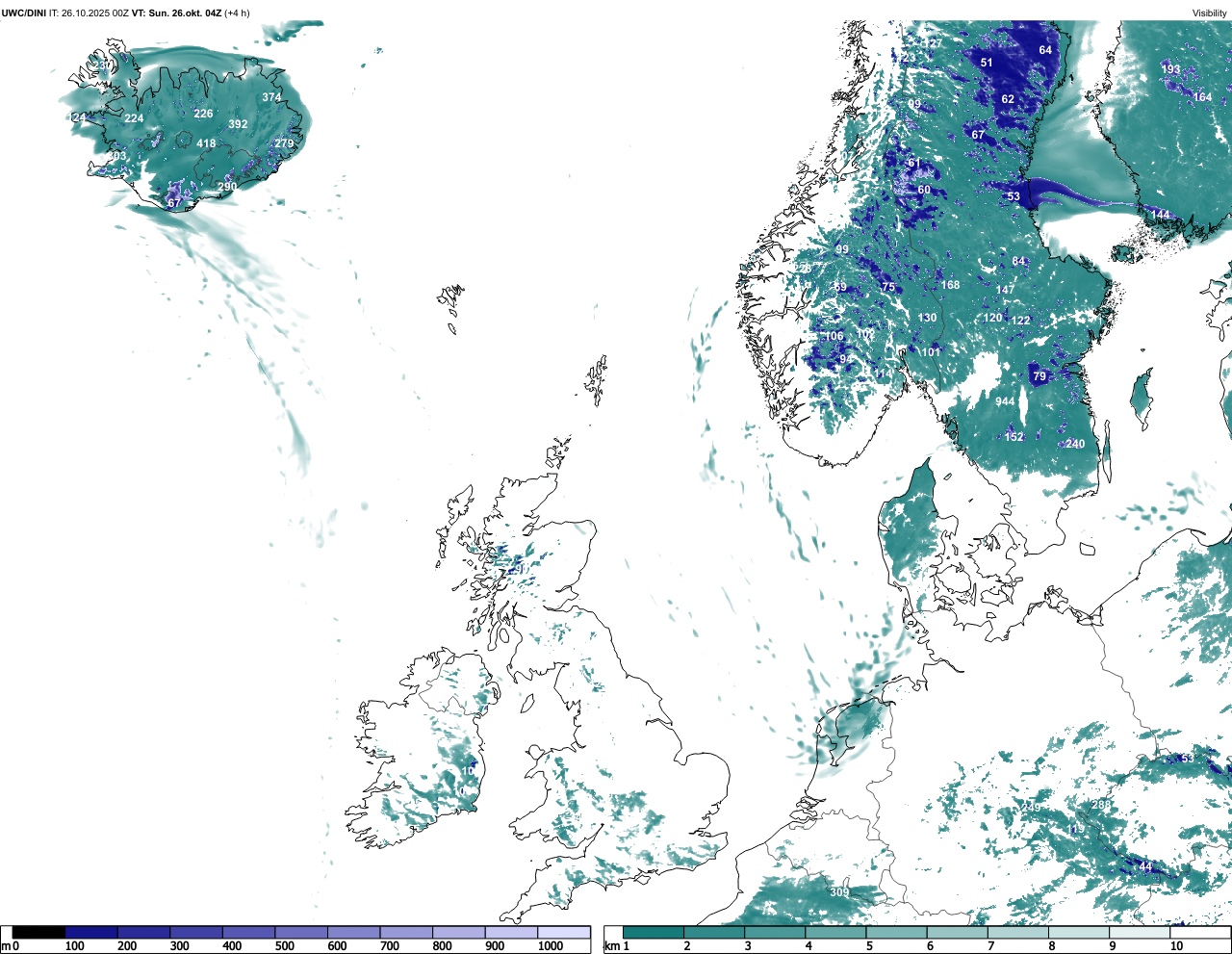Click the '6' tick label on km scale
The width and height of the screenshot is (1232, 954).
point(931,946)
